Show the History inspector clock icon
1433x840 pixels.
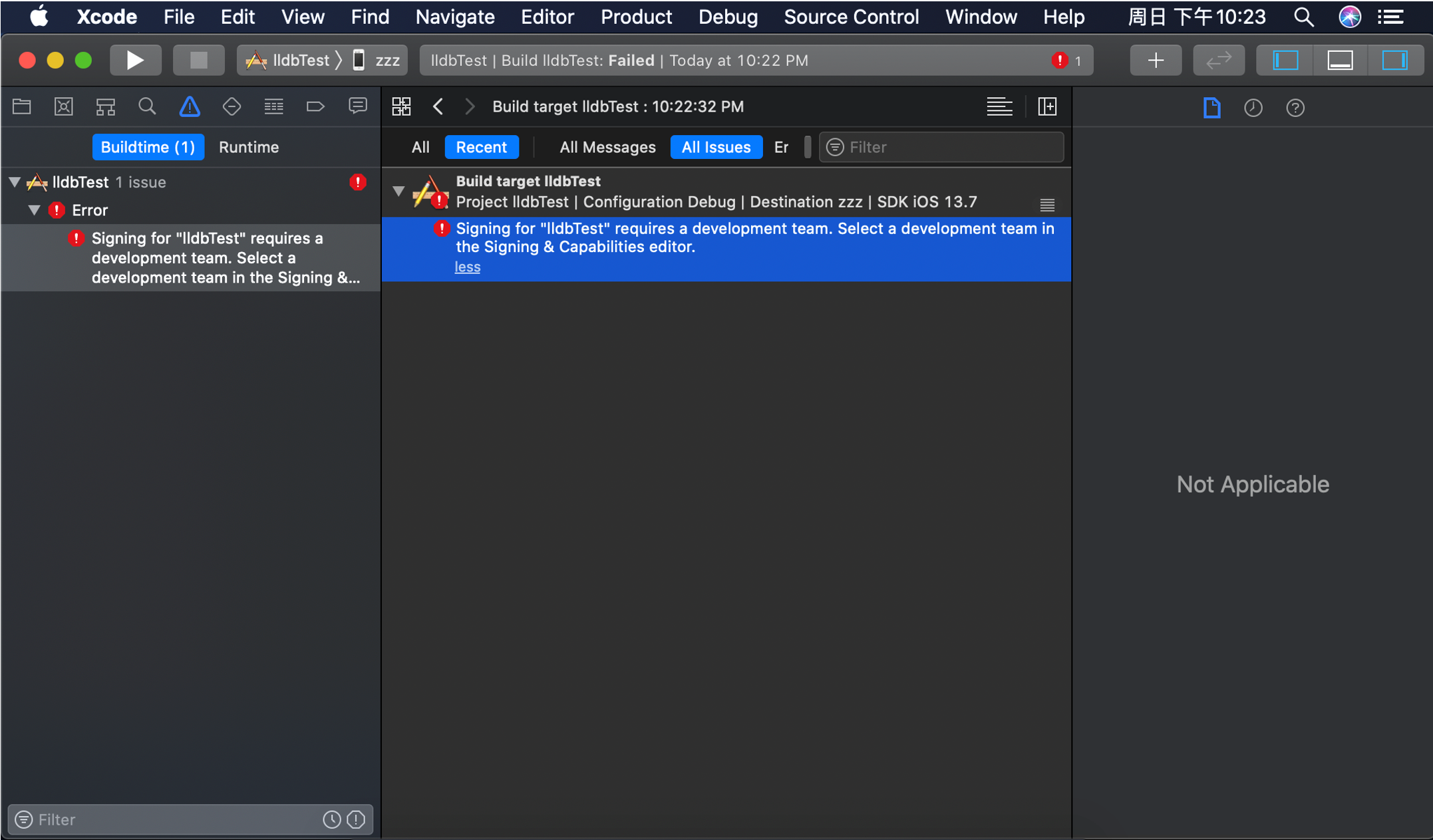(x=1253, y=107)
